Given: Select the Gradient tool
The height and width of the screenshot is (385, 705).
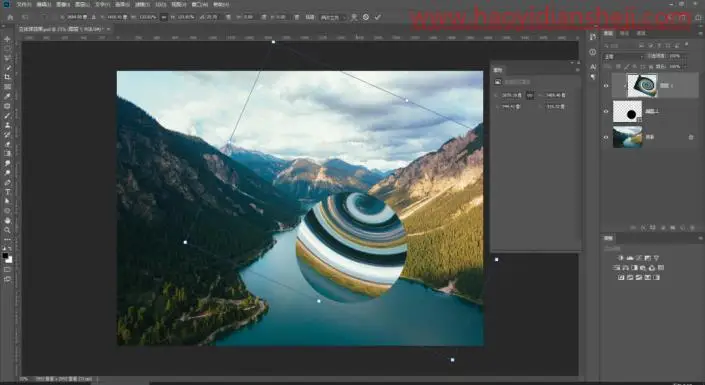Looking at the screenshot, I should coord(7,153).
